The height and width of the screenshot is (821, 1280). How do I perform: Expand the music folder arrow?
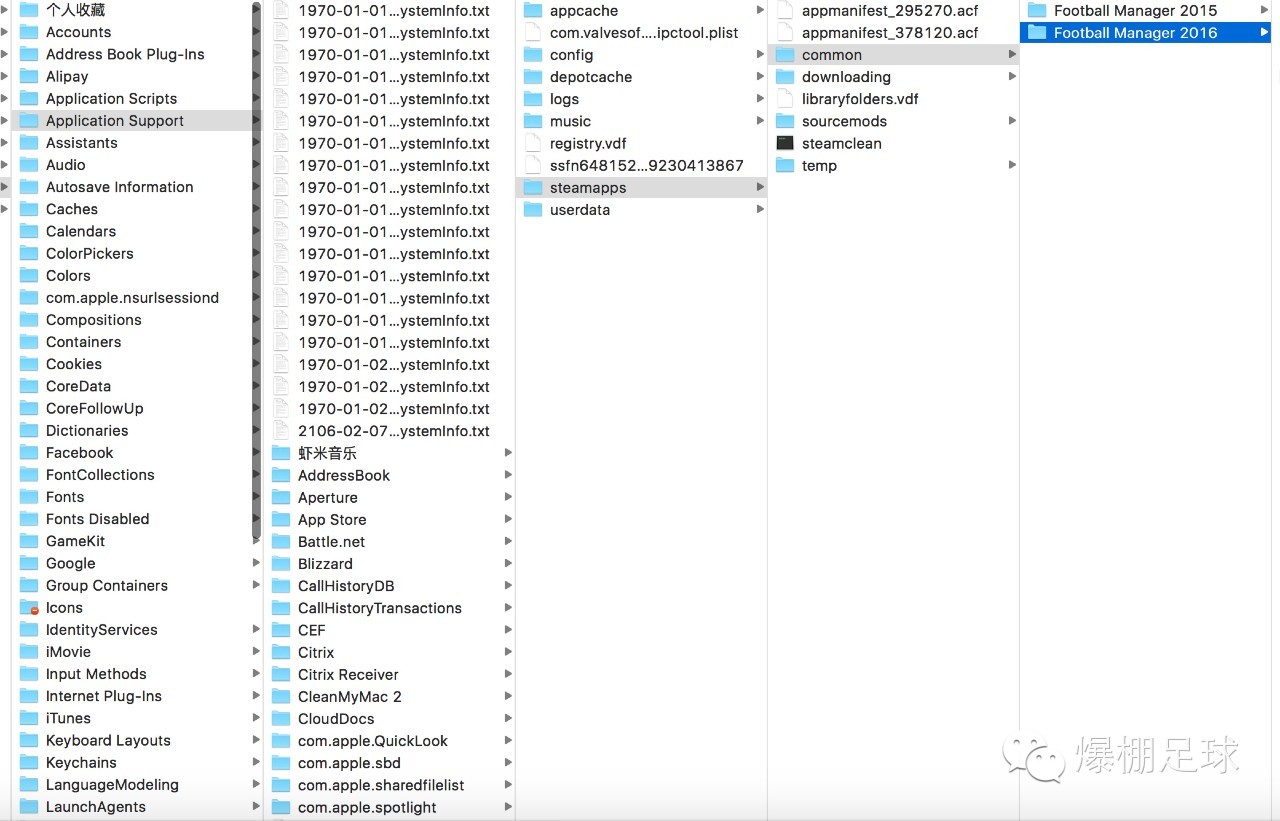click(x=760, y=121)
